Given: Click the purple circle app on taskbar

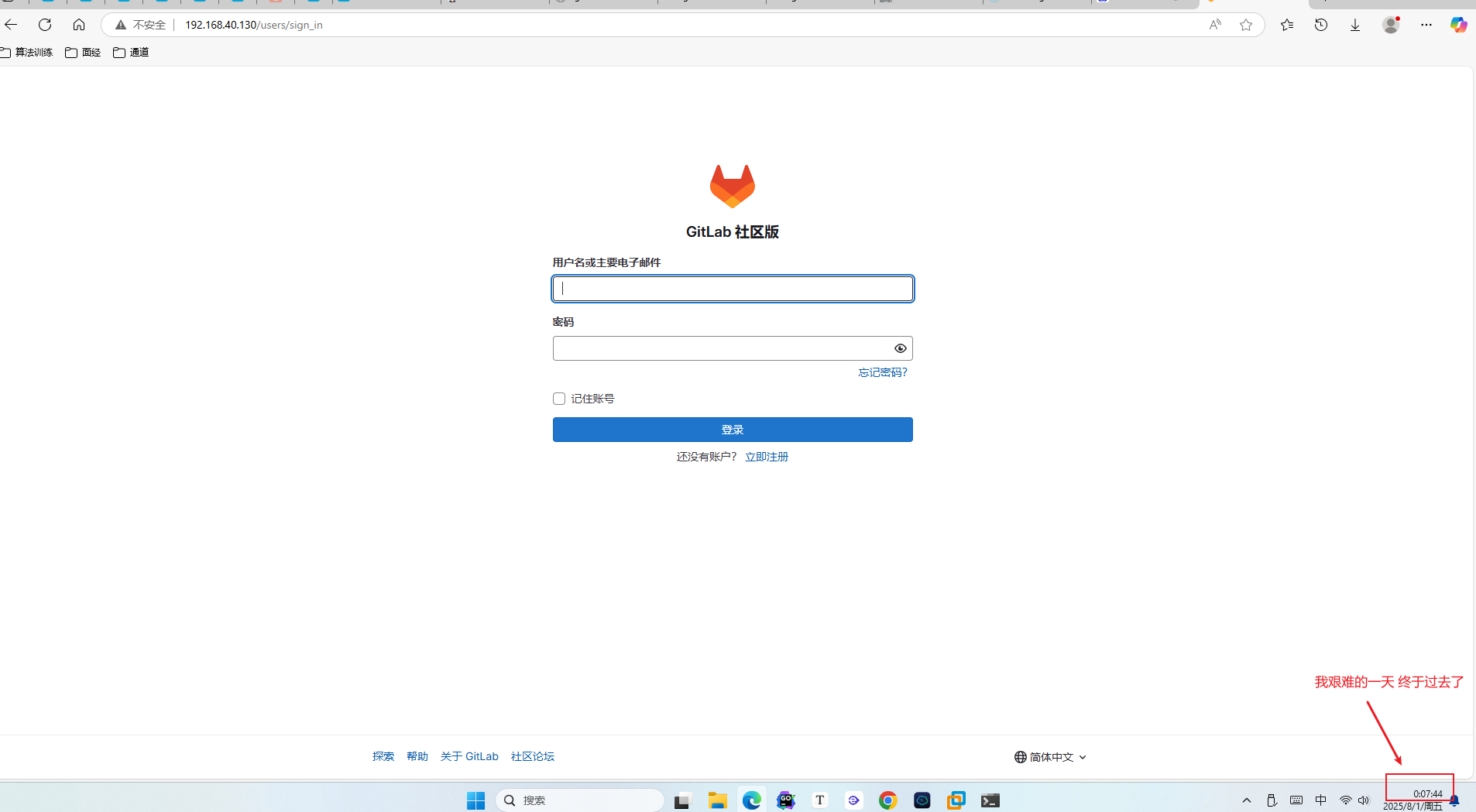Looking at the screenshot, I should click(854, 800).
